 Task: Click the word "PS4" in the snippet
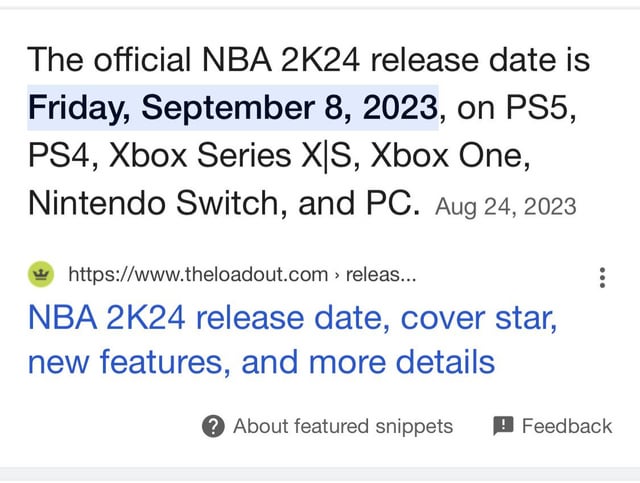(x=62, y=156)
